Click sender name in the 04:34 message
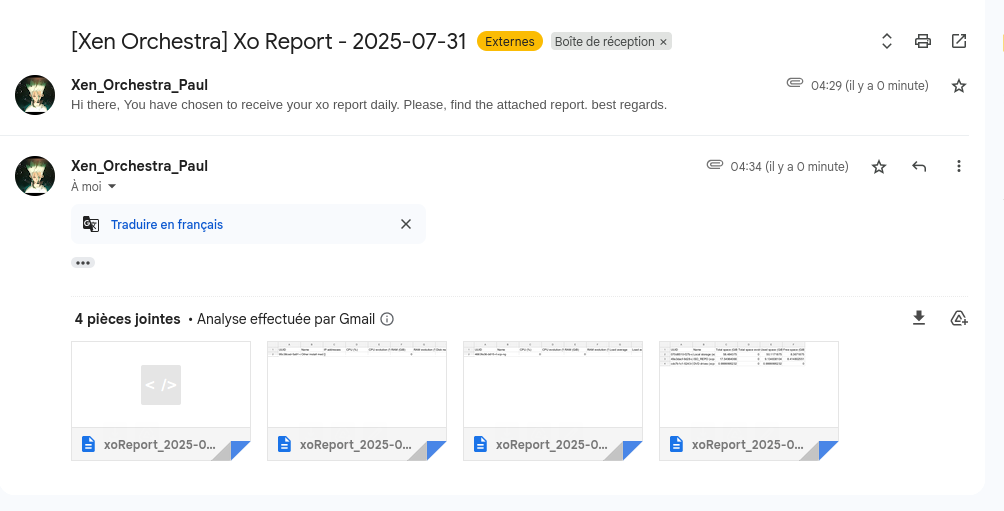Image resolution: width=1004 pixels, height=511 pixels. [x=140, y=166]
